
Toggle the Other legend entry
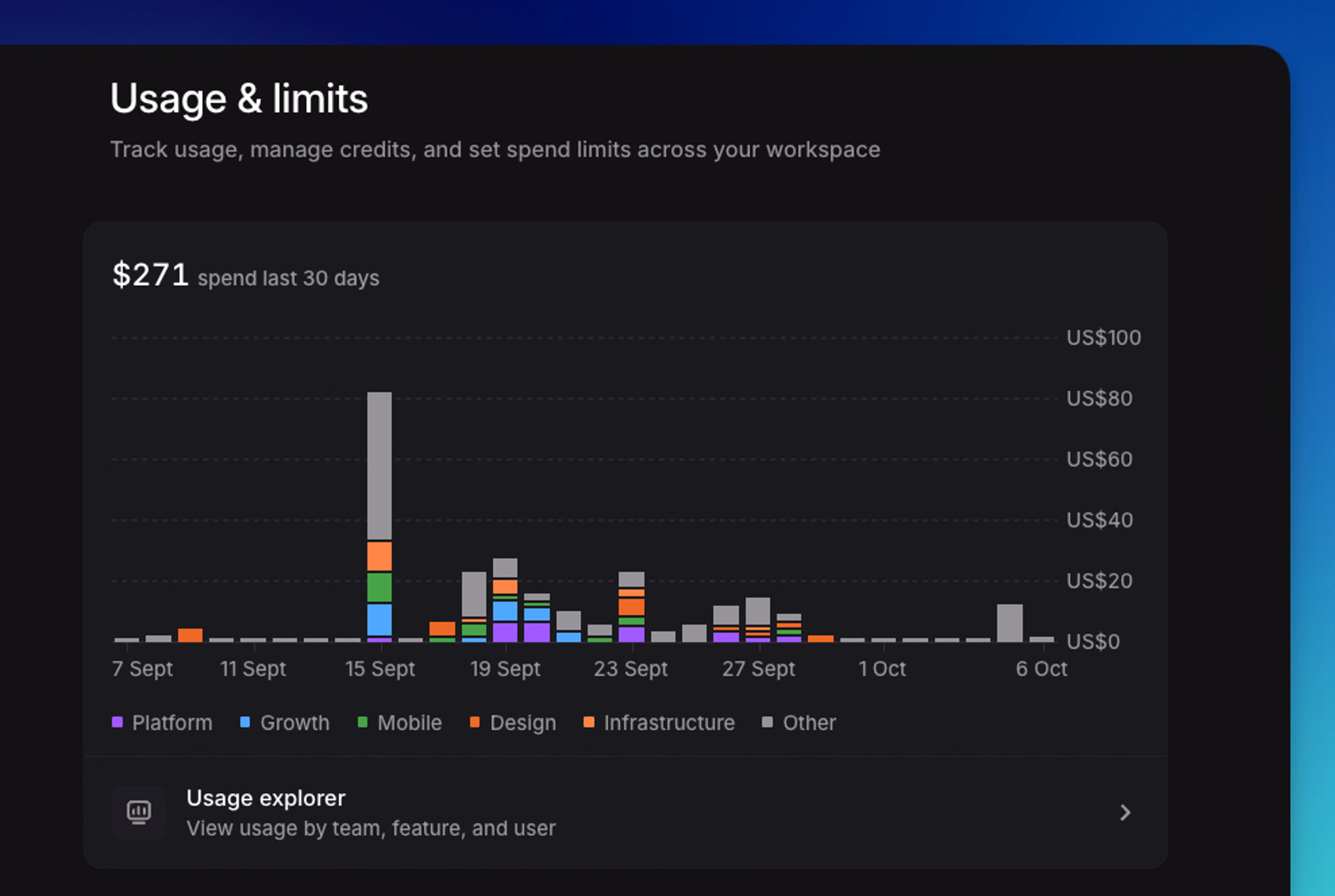pos(799,723)
